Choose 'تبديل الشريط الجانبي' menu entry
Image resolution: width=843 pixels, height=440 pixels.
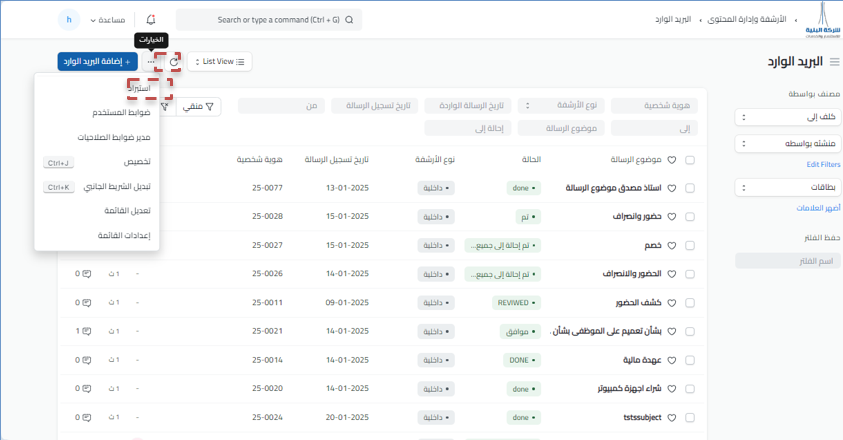click(x=97, y=187)
